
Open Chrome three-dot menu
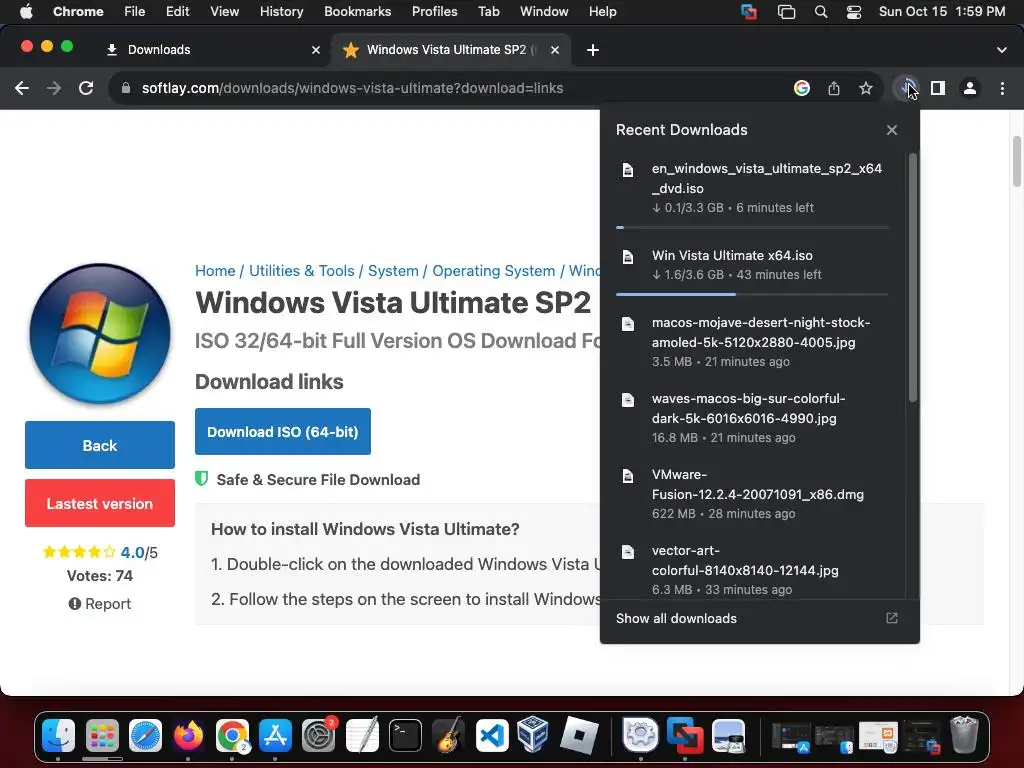click(x=1002, y=88)
